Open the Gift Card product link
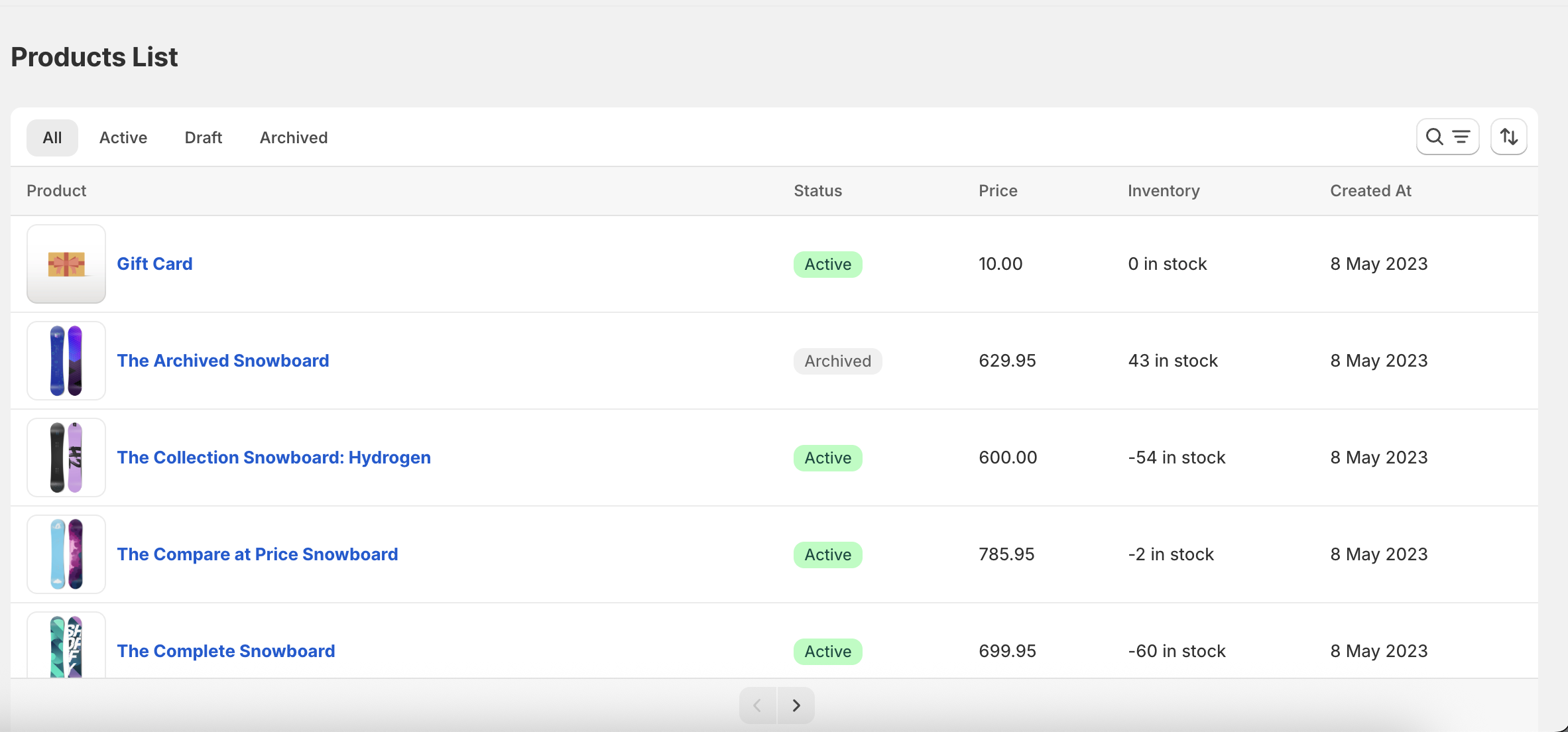Image resolution: width=1568 pixels, height=732 pixels. click(155, 264)
